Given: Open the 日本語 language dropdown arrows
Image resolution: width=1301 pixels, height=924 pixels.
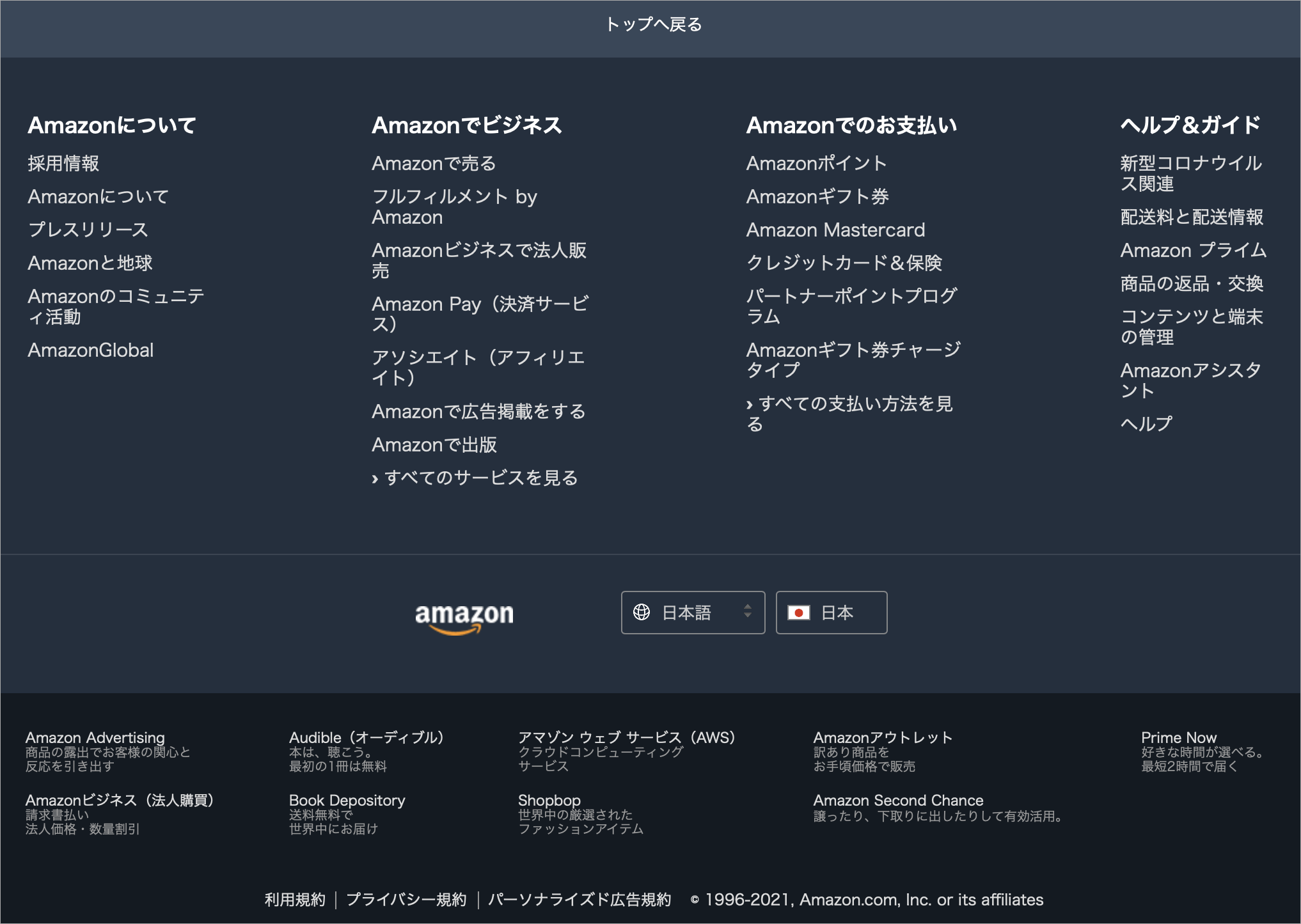Looking at the screenshot, I should point(747,611).
